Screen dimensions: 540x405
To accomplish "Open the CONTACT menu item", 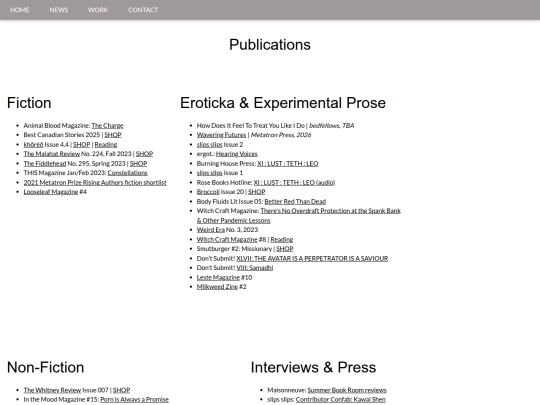I will [x=143, y=10].
